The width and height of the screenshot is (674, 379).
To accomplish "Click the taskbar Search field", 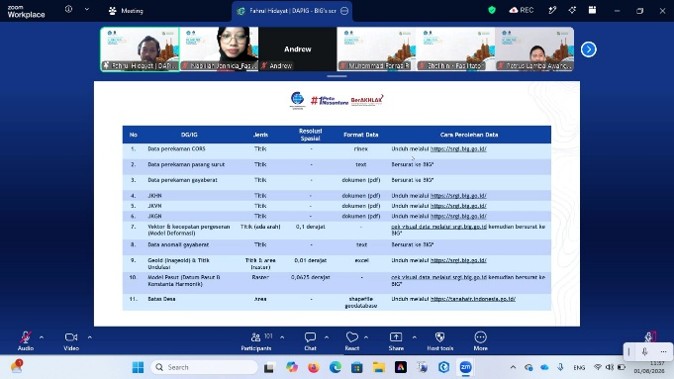I will click(204, 367).
